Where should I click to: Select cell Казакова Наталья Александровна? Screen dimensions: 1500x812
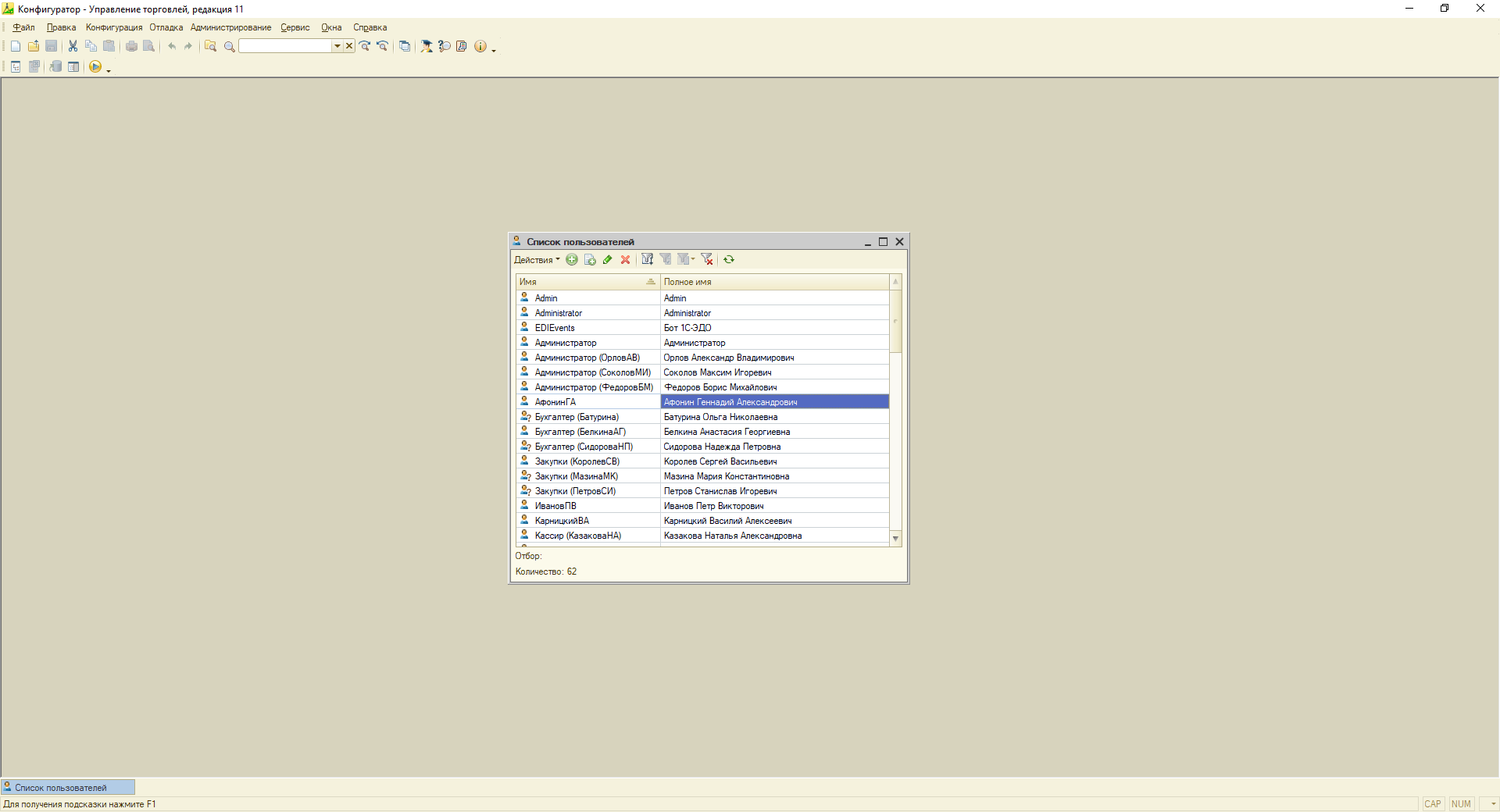pyautogui.click(x=775, y=536)
